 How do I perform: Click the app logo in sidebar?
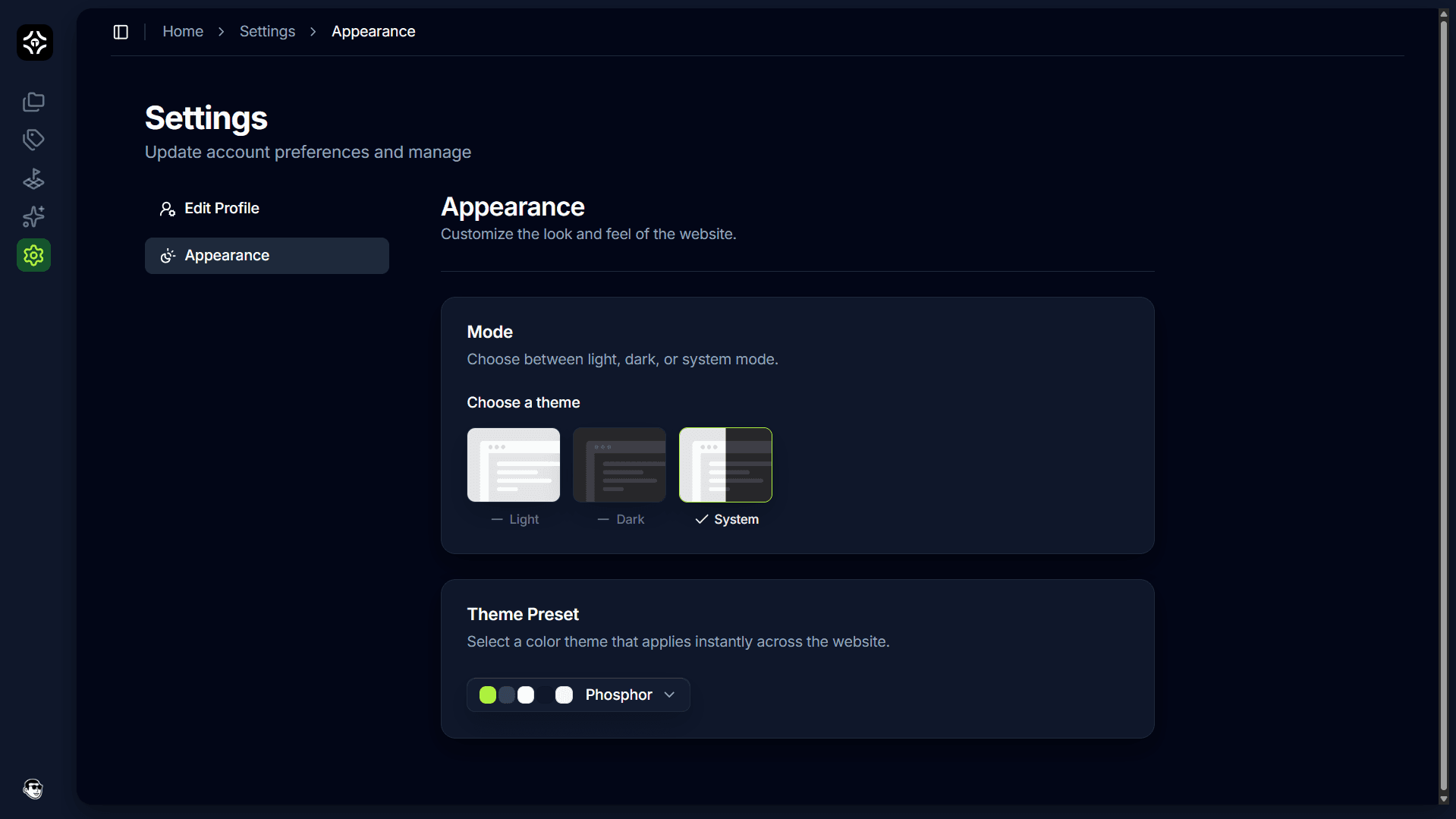point(35,43)
